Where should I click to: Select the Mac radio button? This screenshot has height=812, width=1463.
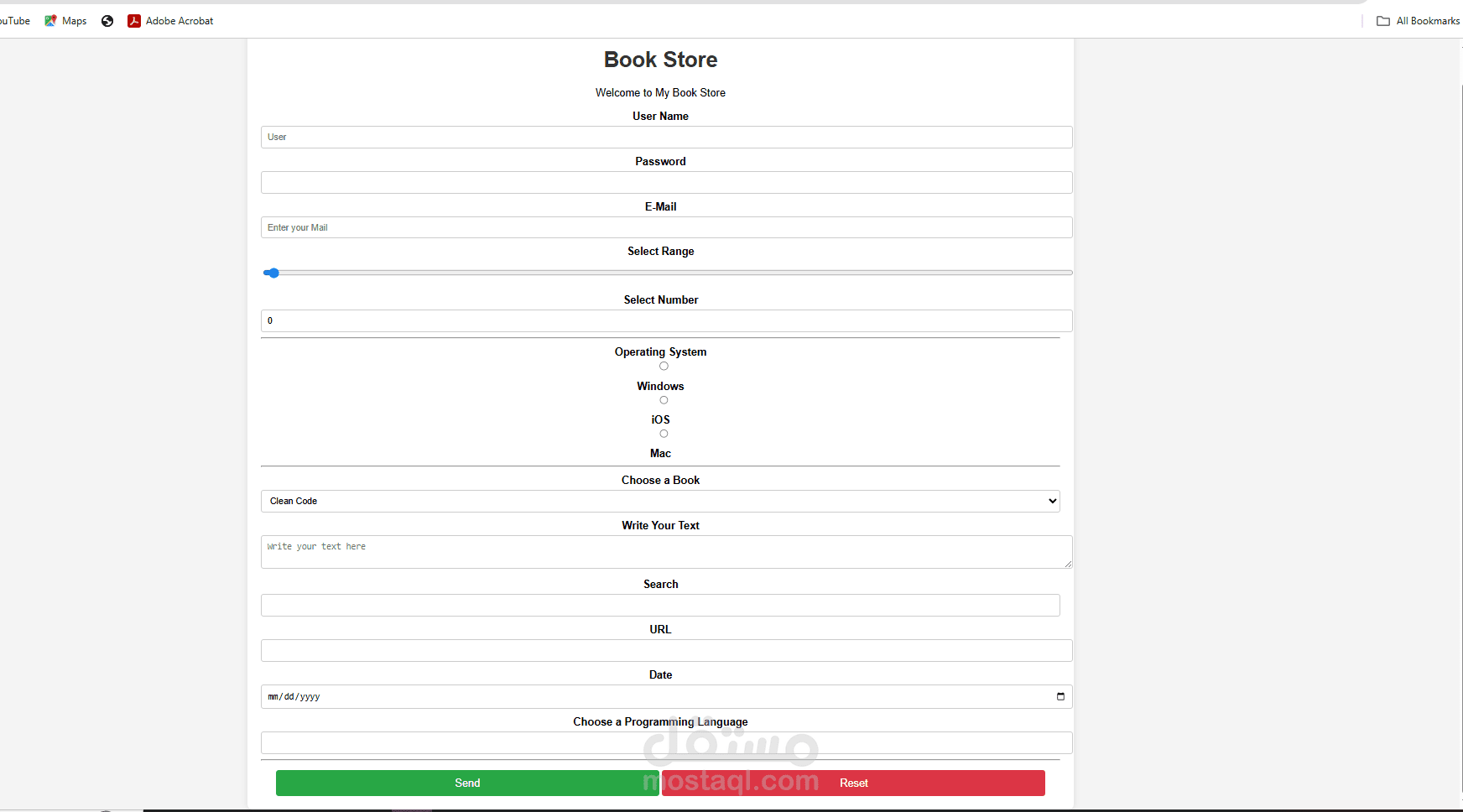pyautogui.click(x=664, y=434)
